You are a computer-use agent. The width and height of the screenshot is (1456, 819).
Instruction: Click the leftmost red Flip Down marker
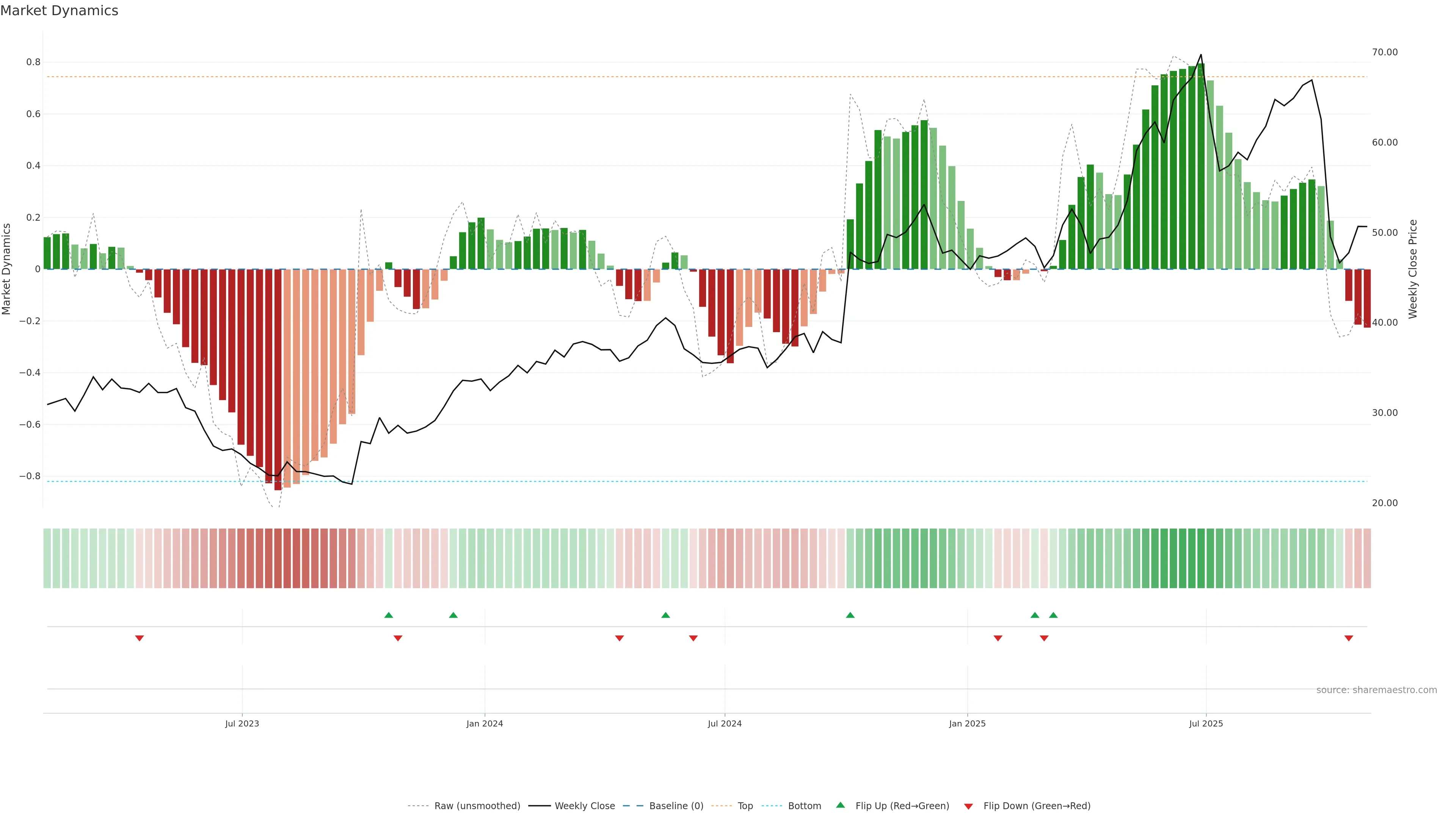(140, 638)
